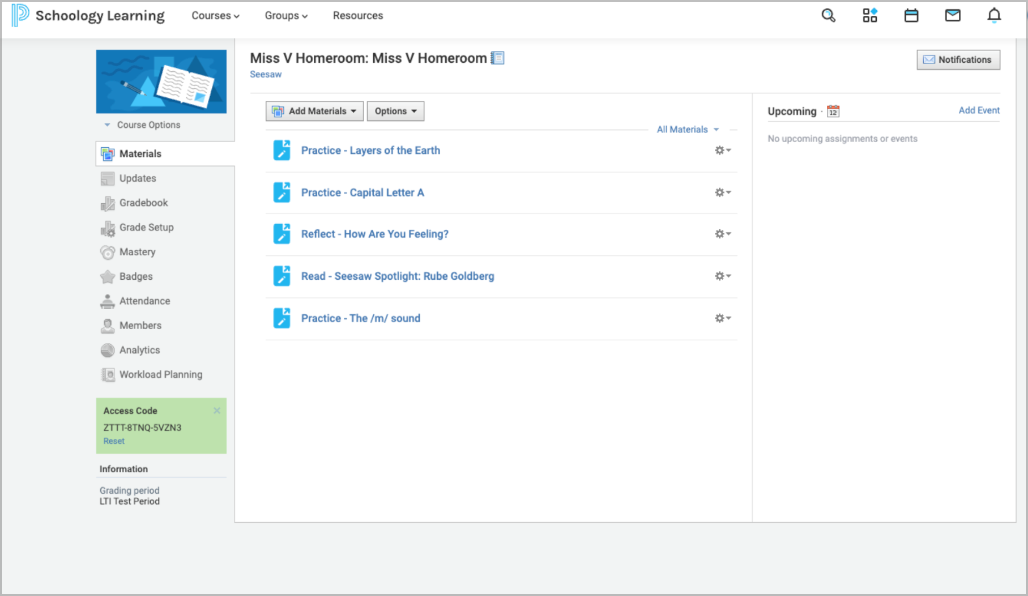Click the Notifications button
Image resolution: width=1028 pixels, height=596 pixels.
click(x=958, y=59)
